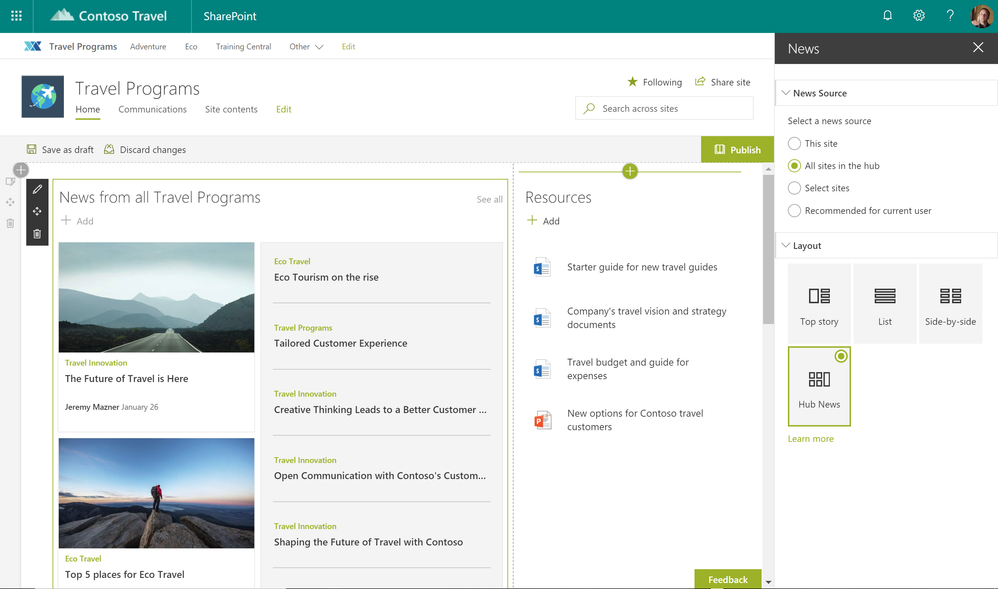
Task: Open the mountain road news thumbnail
Action: pyautogui.click(x=157, y=297)
